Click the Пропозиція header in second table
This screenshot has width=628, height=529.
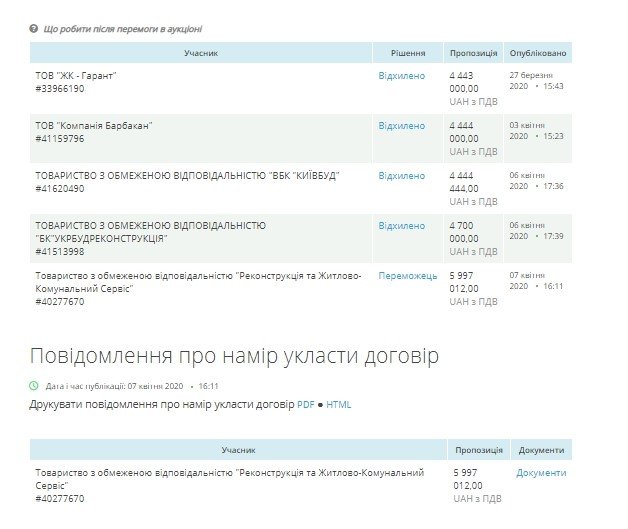pos(479,450)
